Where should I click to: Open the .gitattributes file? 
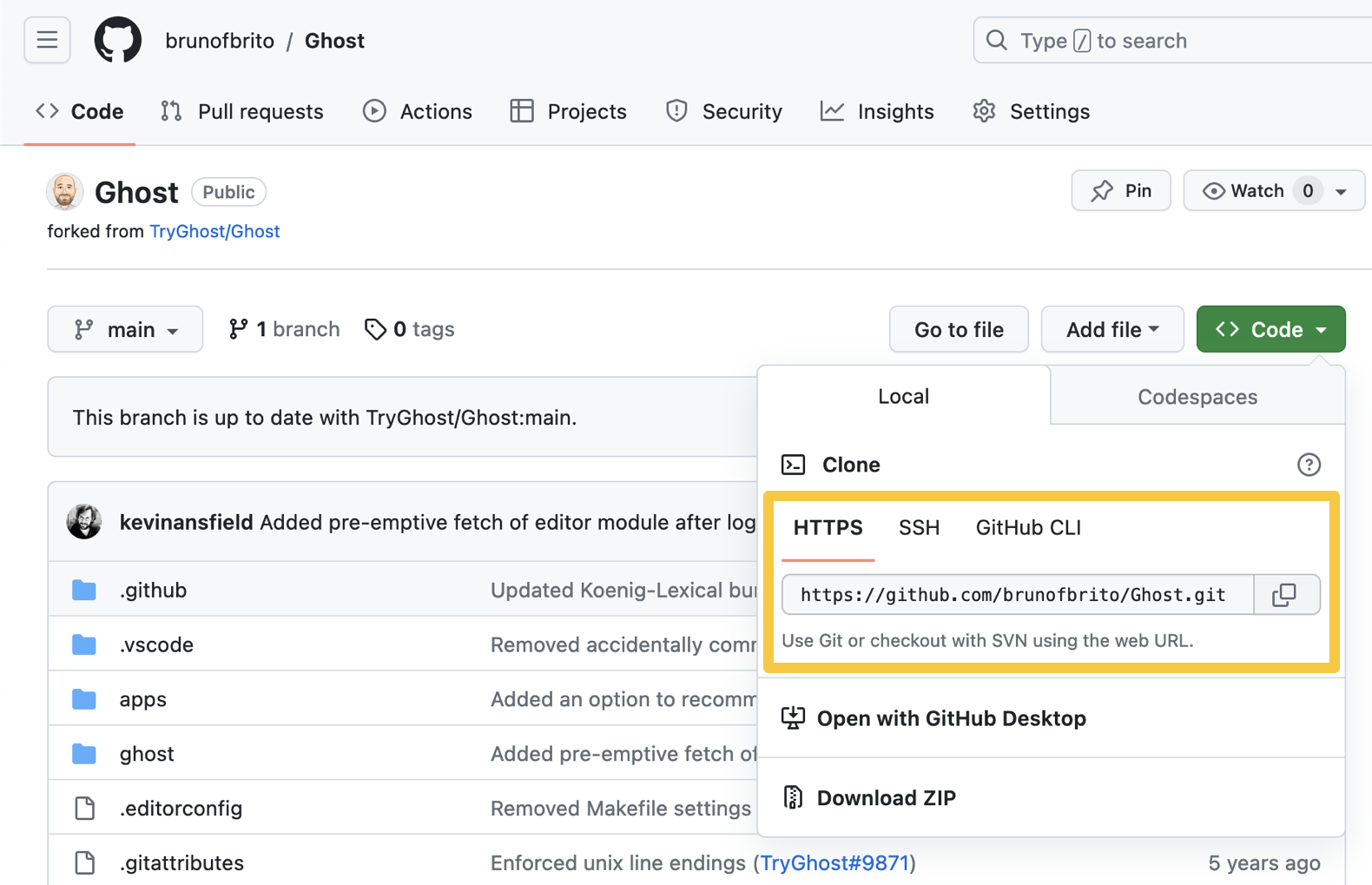[182, 862]
